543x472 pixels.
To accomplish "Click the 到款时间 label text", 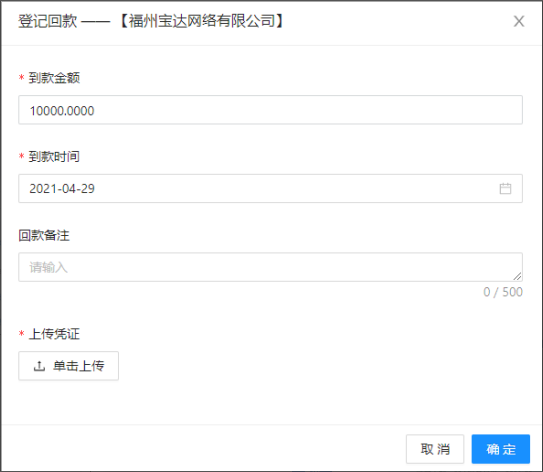I will (54, 157).
